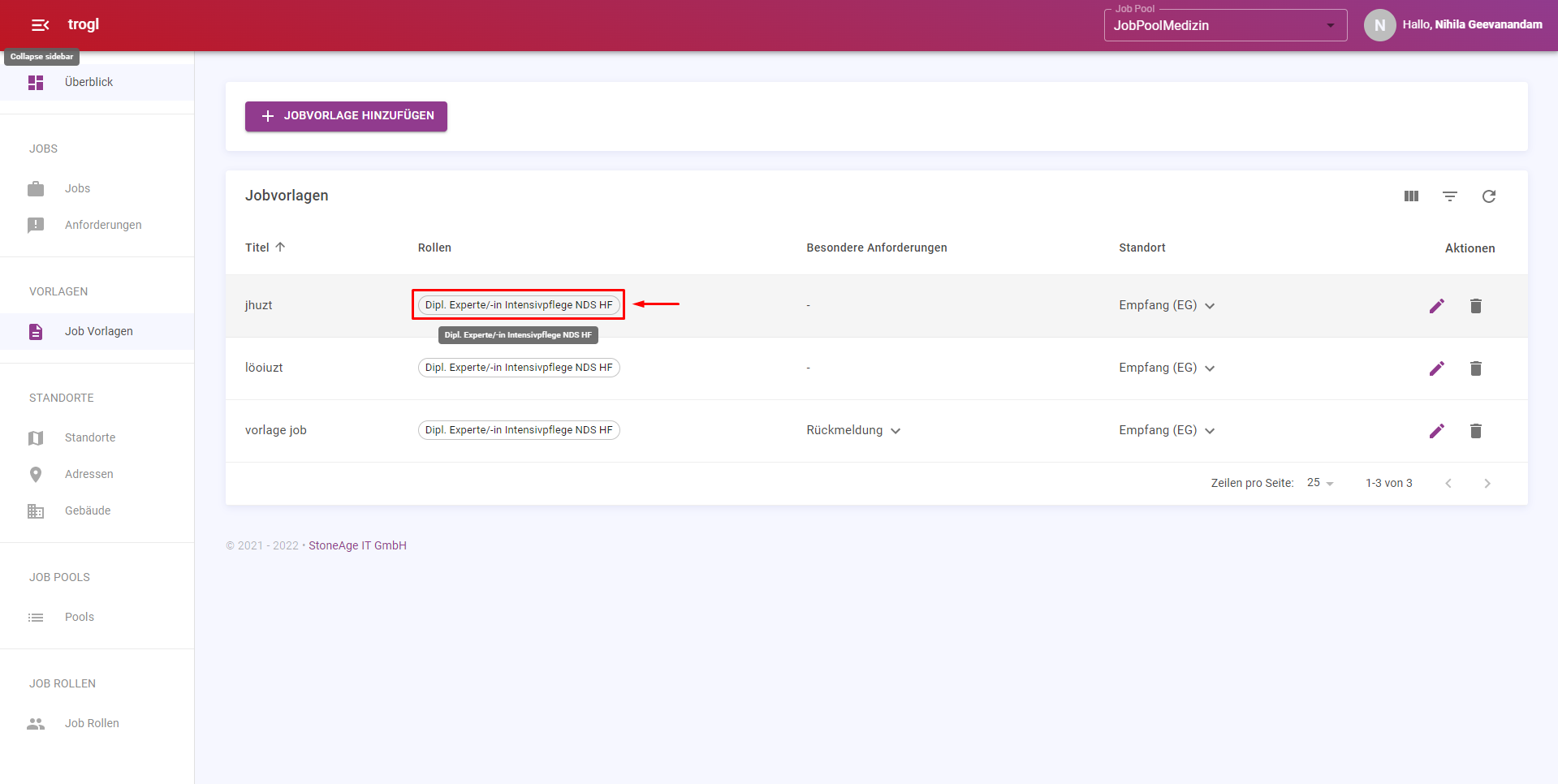Click Hallo, Nihila Geevanandam user name
Viewport: 1558px width, 784px height.
pos(1472,24)
